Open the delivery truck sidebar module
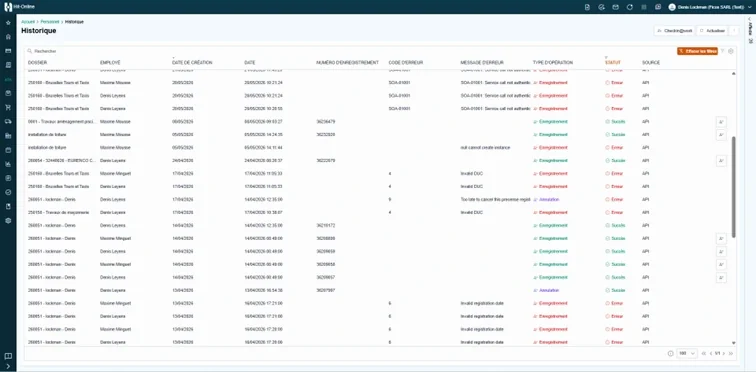Viewport: 756px width, 372px height. coord(8,121)
